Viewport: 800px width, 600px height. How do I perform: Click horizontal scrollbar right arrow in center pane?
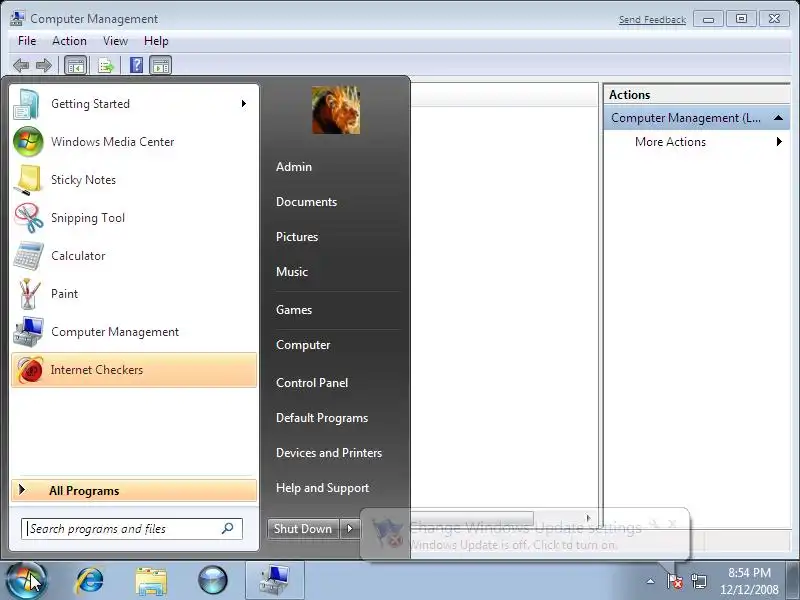click(588, 518)
